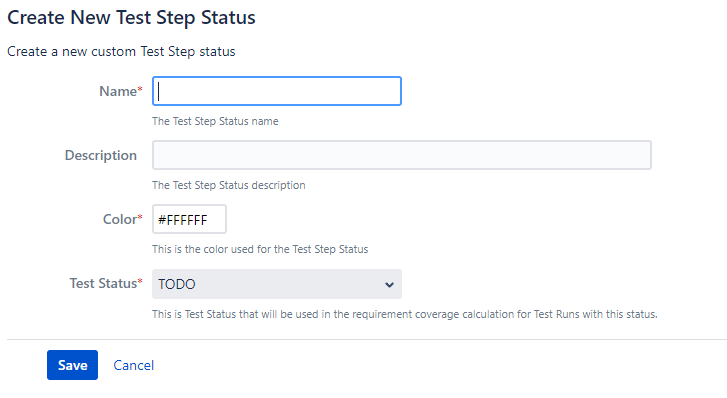Focus the Name text field
The width and height of the screenshot is (727, 398).
pos(277,91)
